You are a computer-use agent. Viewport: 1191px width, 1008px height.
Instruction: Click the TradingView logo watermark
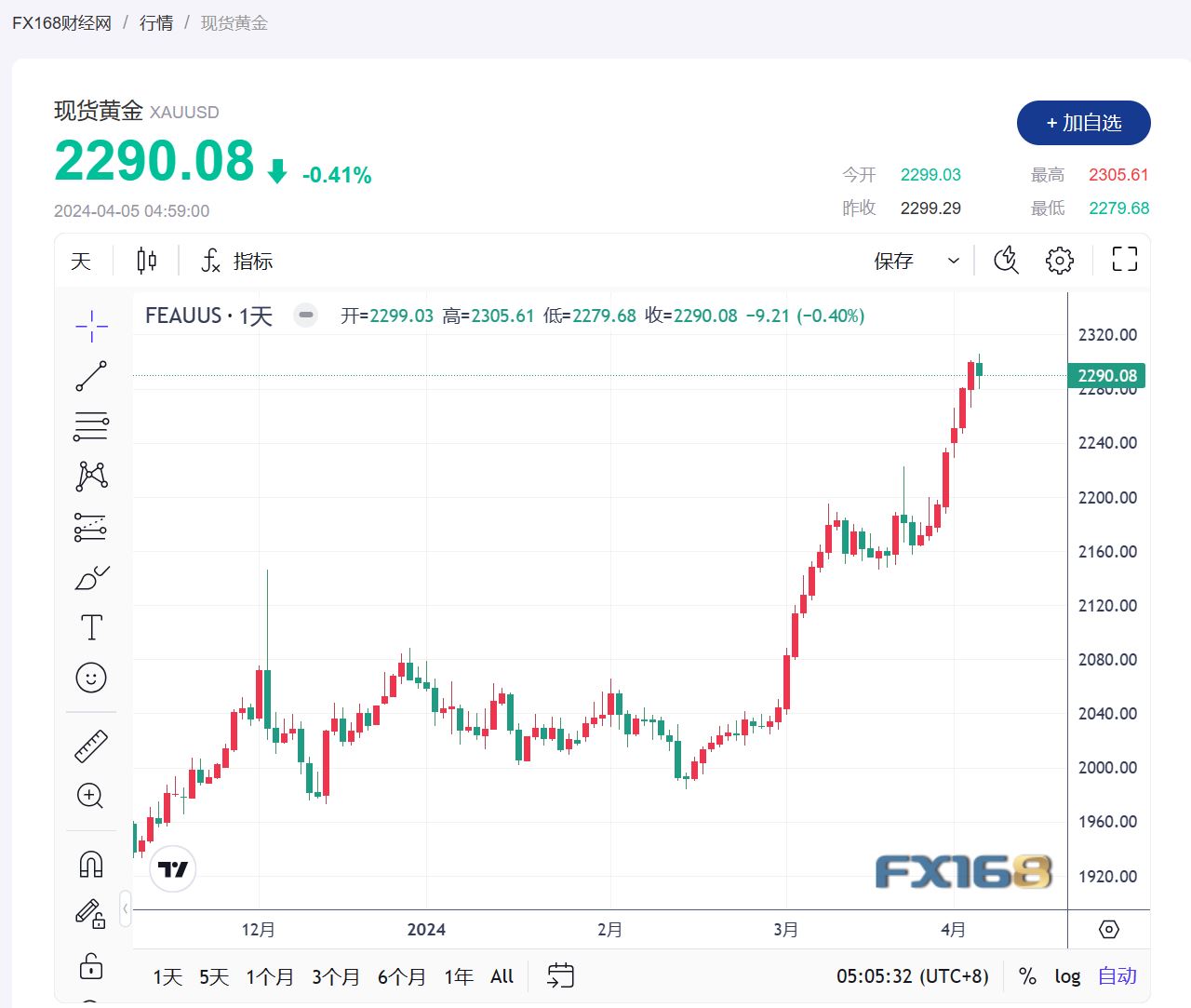click(172, 867)
